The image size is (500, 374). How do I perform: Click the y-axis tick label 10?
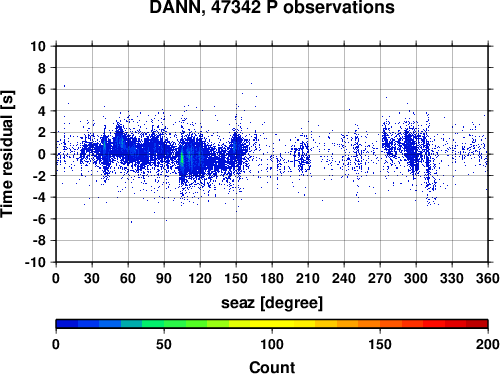(x=38, y=46)
